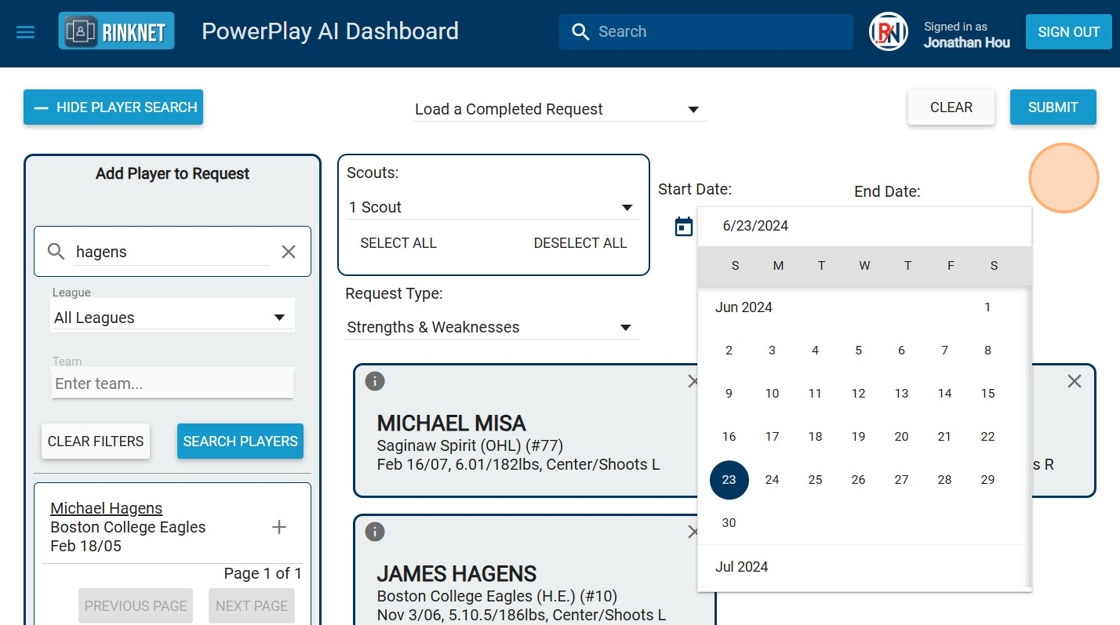The height and width of the screenshot is (625, 1120).
Task: Remove the Michael Misa card
Action: [x=692, y=381]
